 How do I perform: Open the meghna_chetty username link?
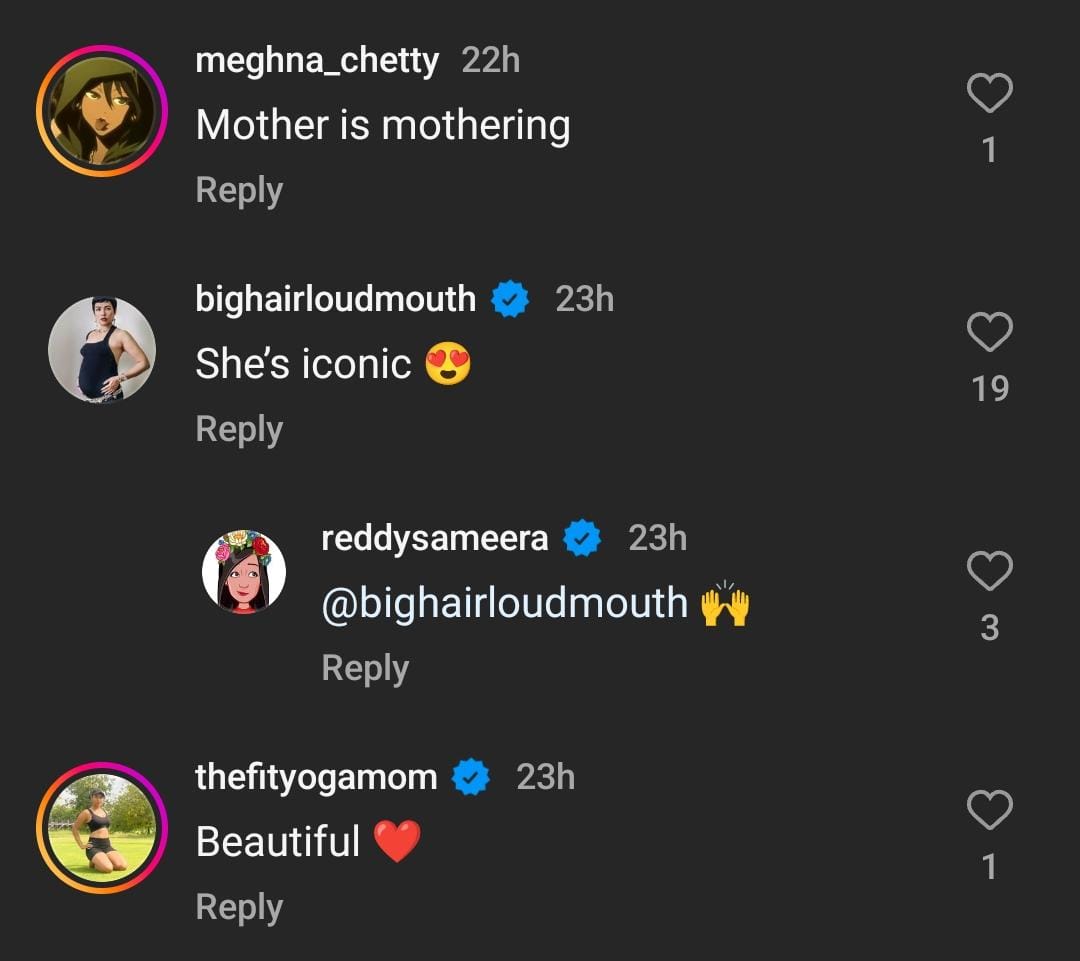pos(317,61)
